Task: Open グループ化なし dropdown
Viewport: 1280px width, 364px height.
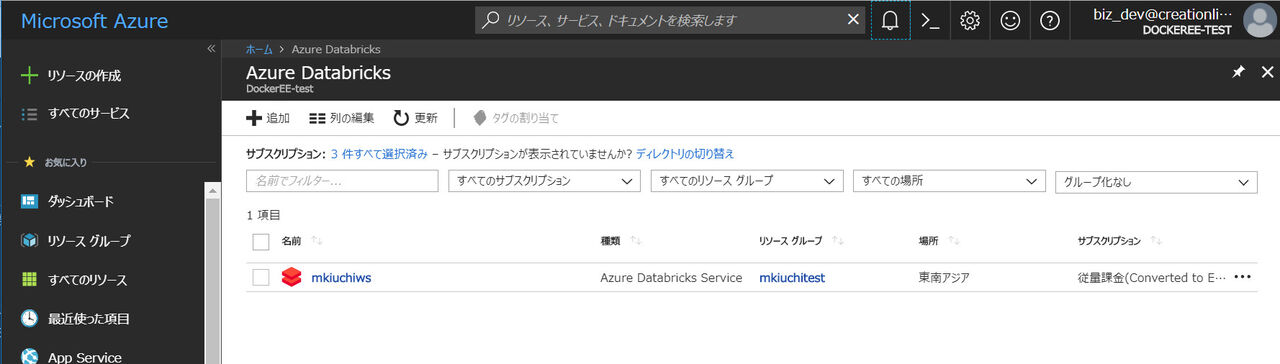Action: [x=1156, y=182]
